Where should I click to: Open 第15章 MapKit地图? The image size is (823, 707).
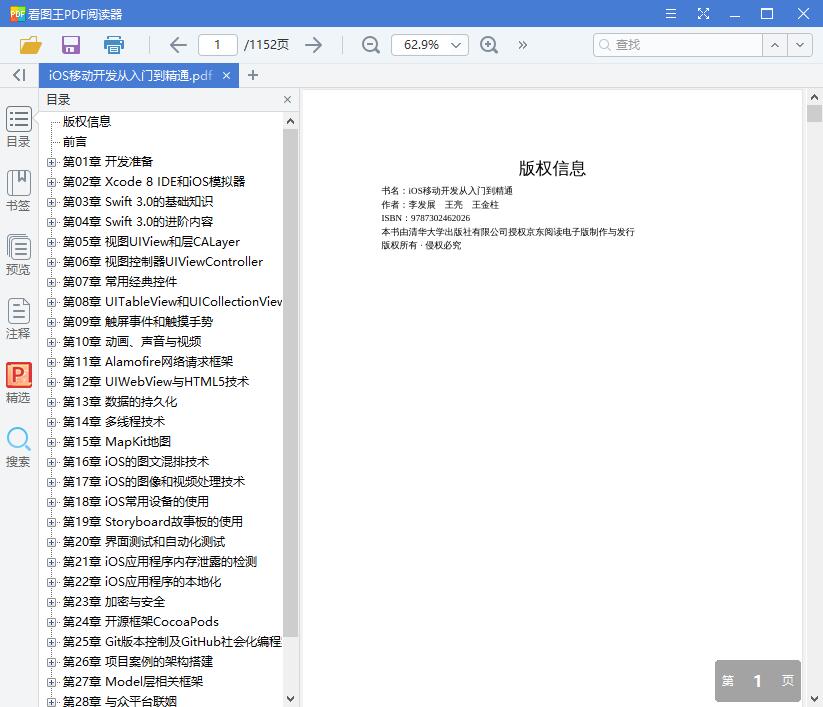pyautogui.click(x=117, y=441)
